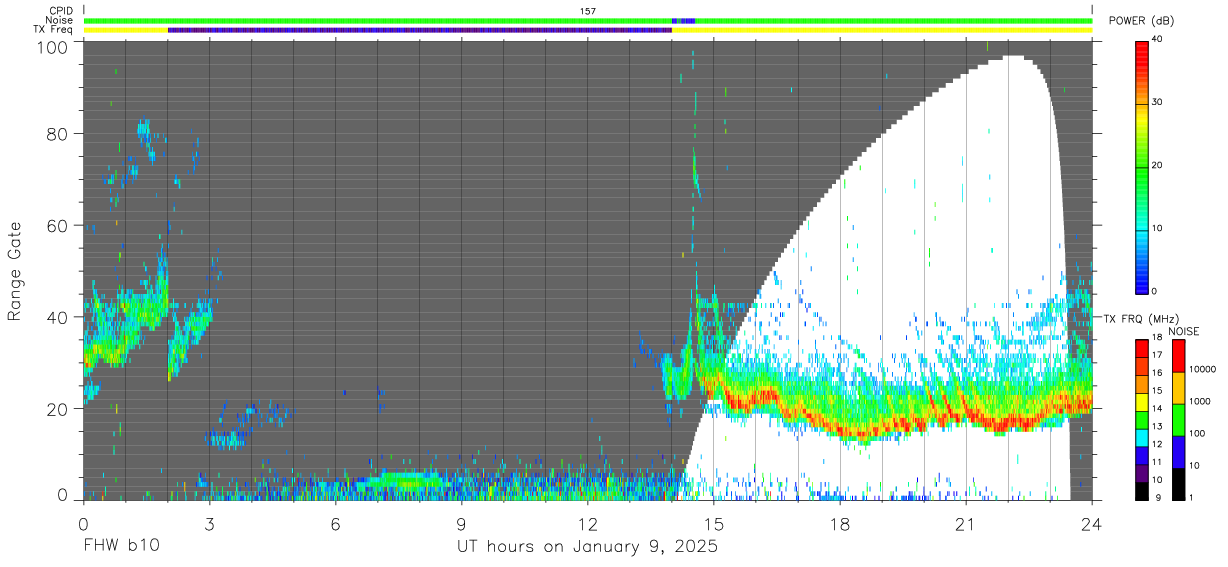Pick the red swatch in TX FRQ legend
1228x567 pixels.
coord(1141,347)
